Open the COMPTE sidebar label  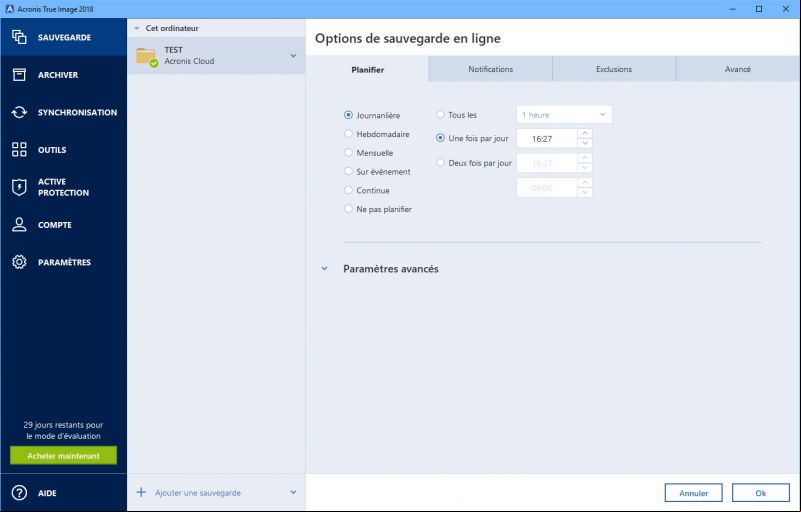(x=55, y=225)
